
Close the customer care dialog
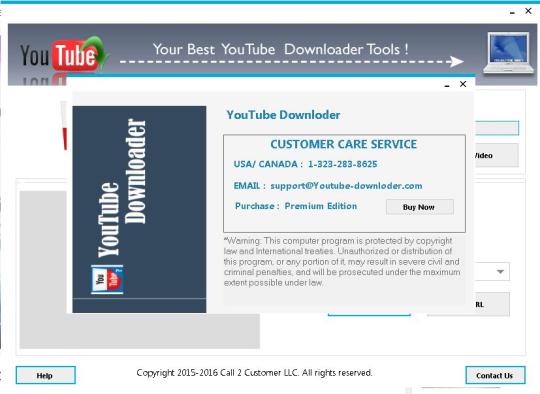tap(463, 84)
